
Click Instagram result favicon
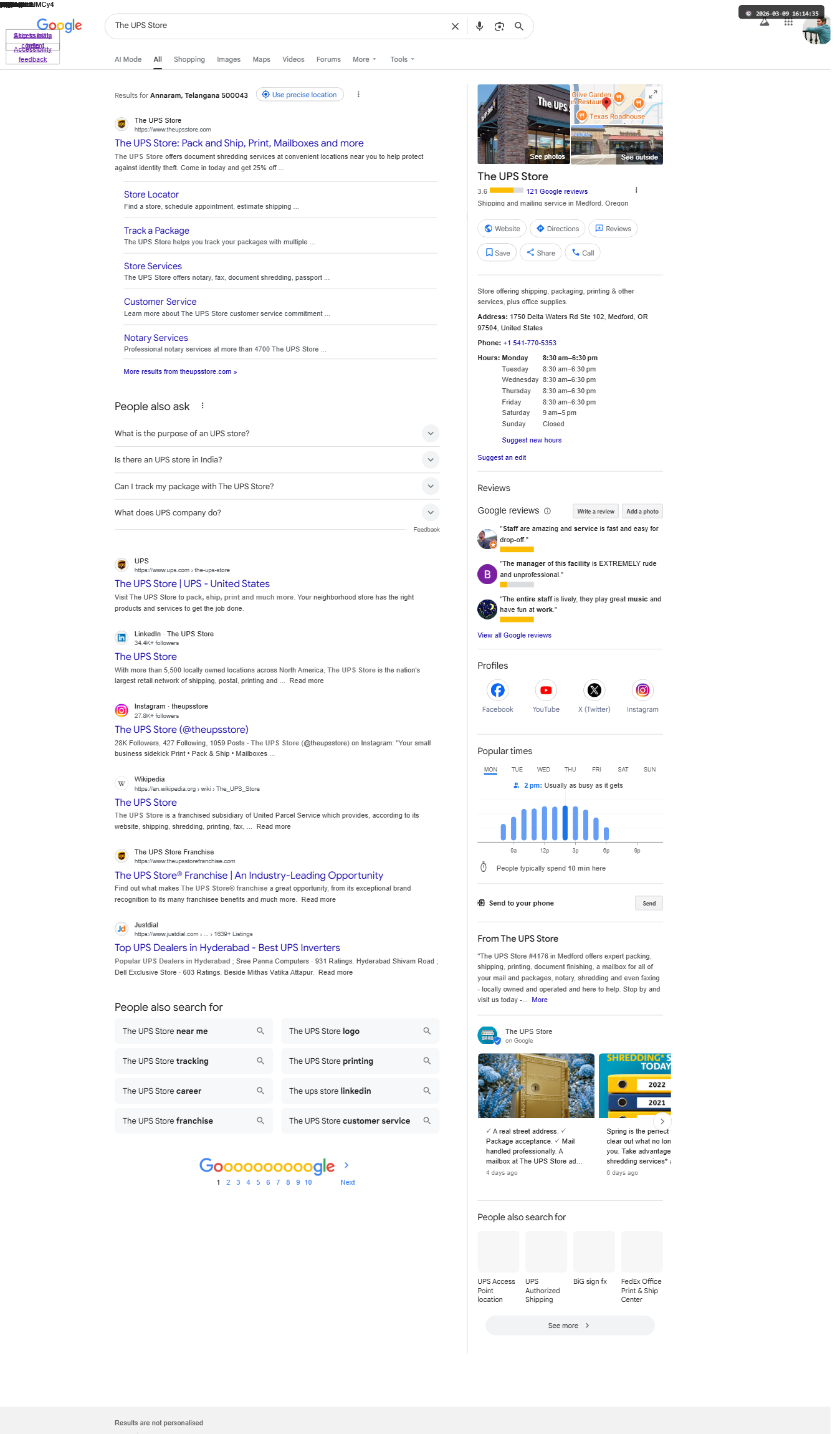122,710
